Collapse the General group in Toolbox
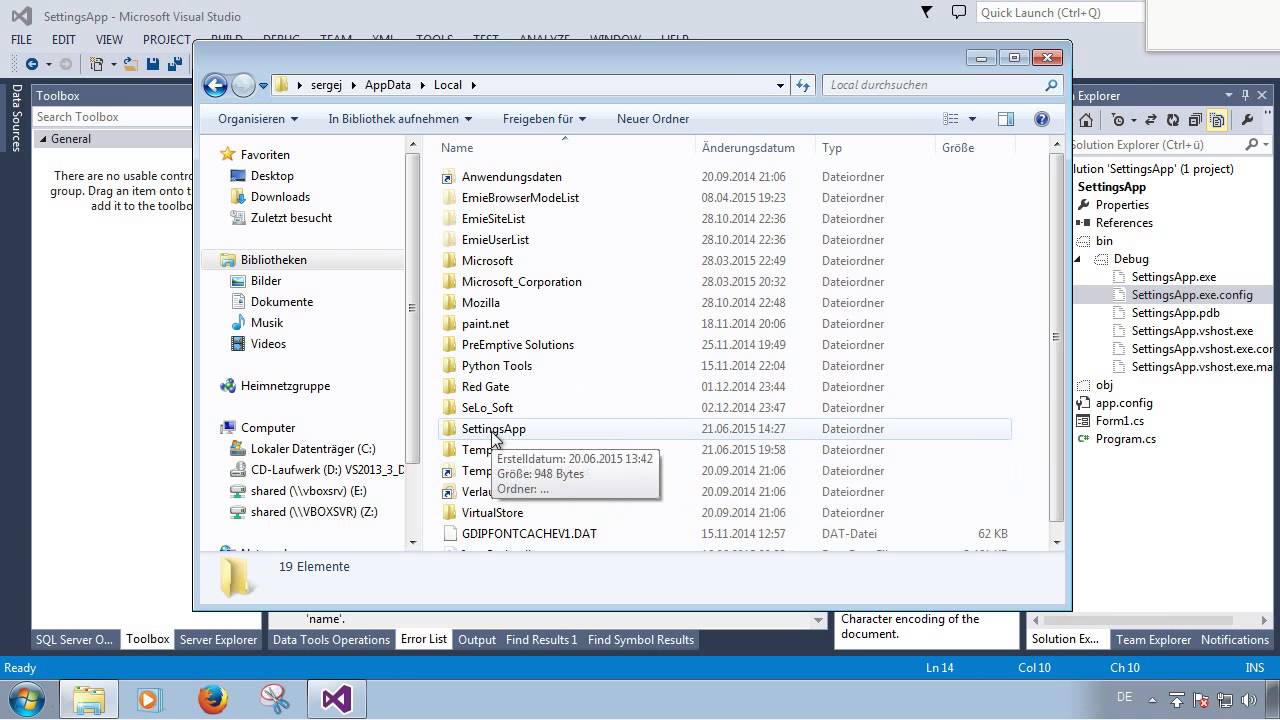 pos(43,139)
